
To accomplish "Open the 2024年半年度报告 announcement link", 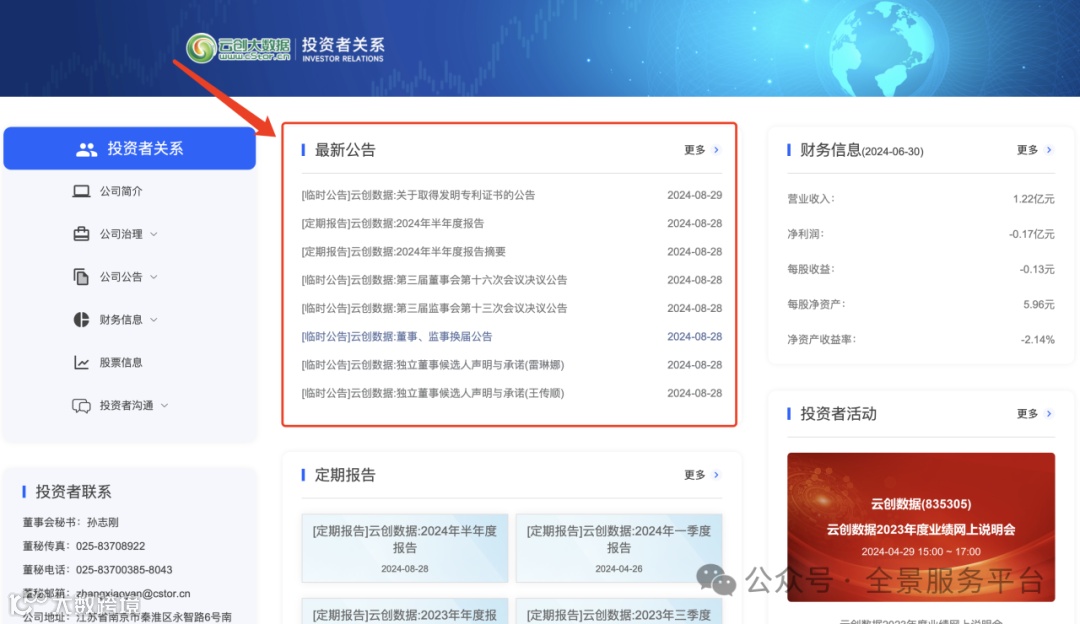I will [393, 223].
